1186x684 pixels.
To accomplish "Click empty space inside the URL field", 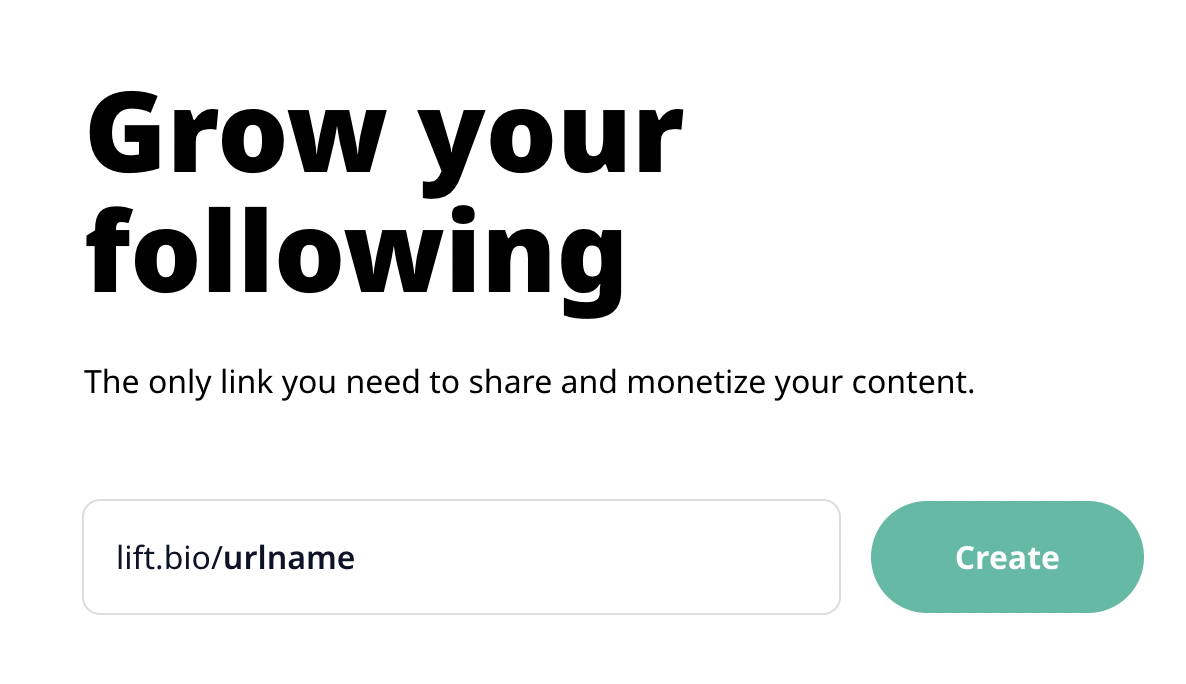I will pyautogui.click(x=600, y=557).
